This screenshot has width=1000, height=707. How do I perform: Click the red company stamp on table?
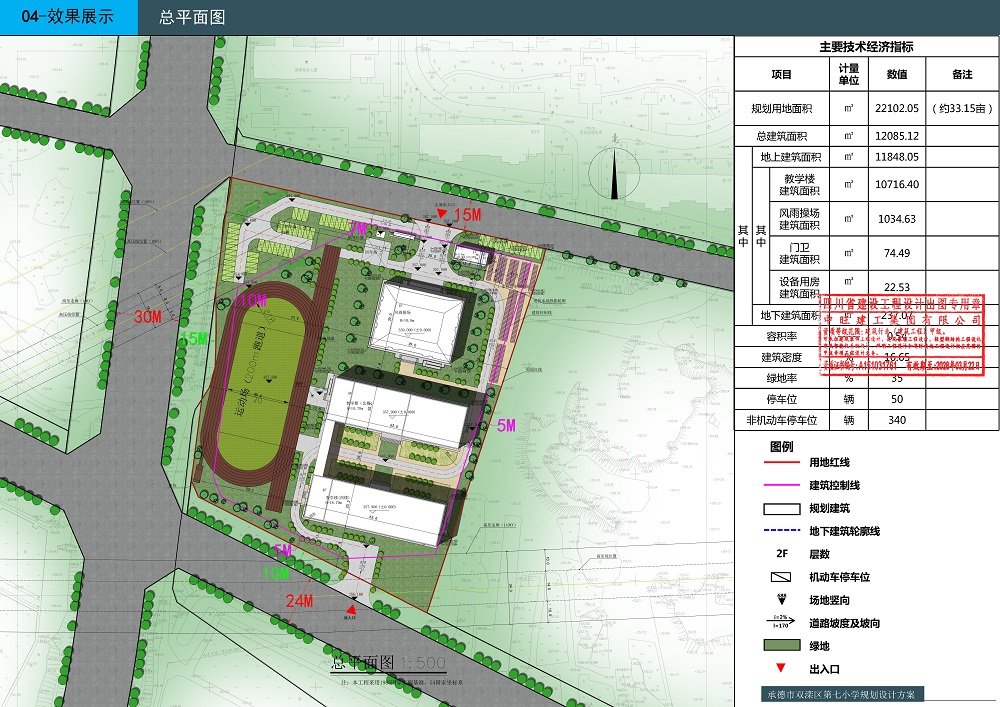coord(903,335)
